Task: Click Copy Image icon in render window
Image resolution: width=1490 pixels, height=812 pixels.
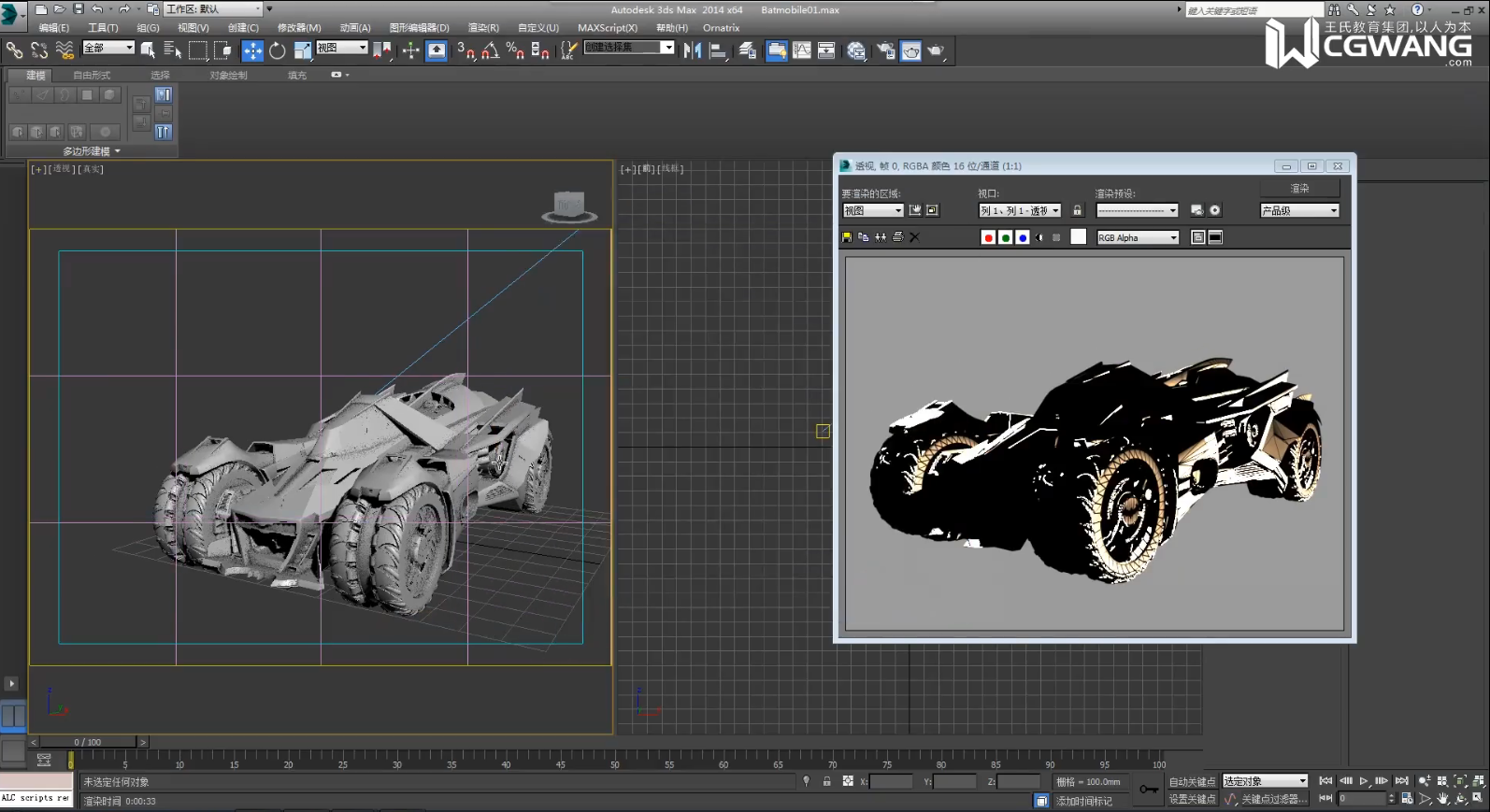Action: tap(864, 237)
